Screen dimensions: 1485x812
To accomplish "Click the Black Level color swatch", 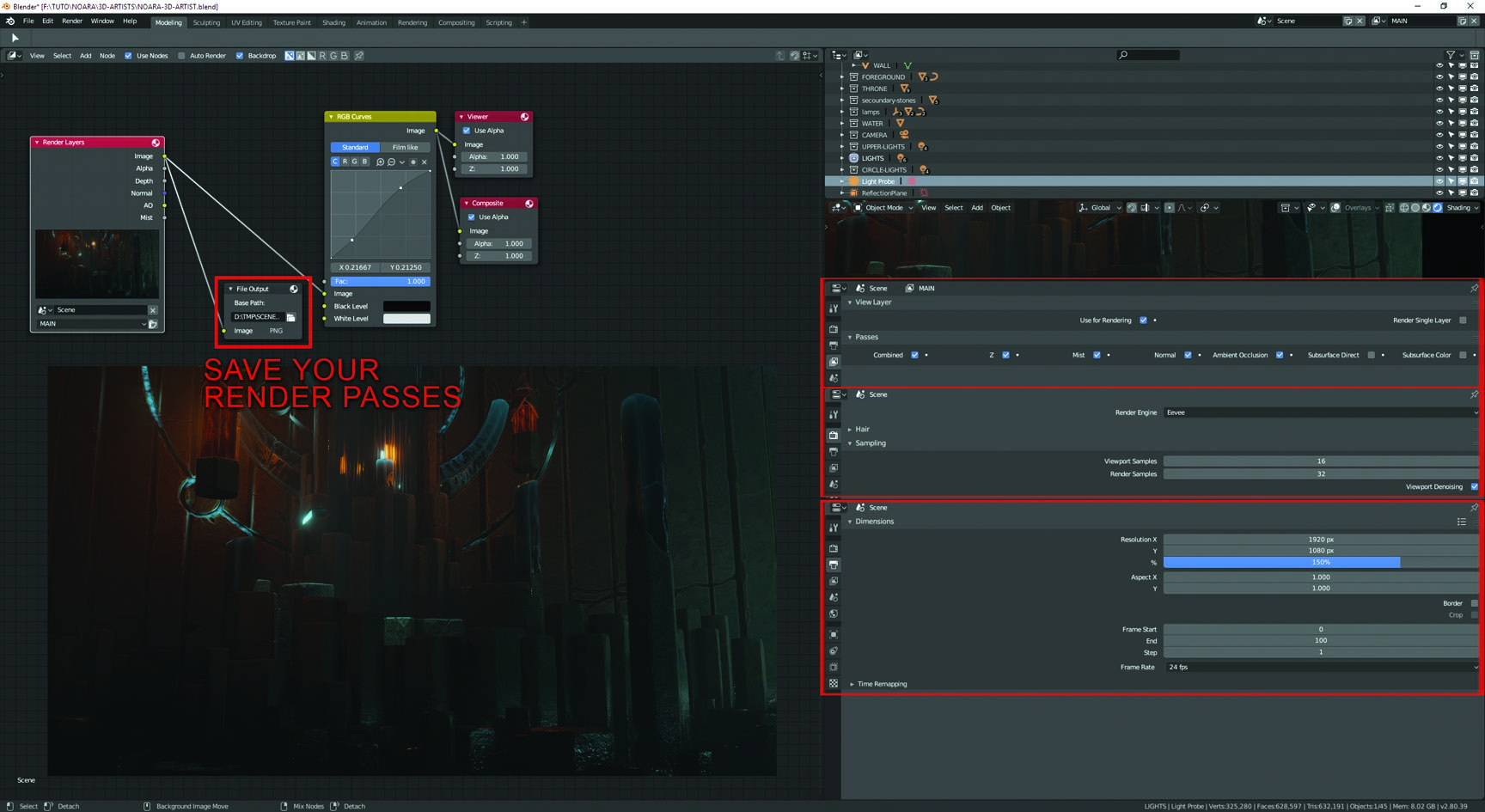I will [x=406, y=307].
